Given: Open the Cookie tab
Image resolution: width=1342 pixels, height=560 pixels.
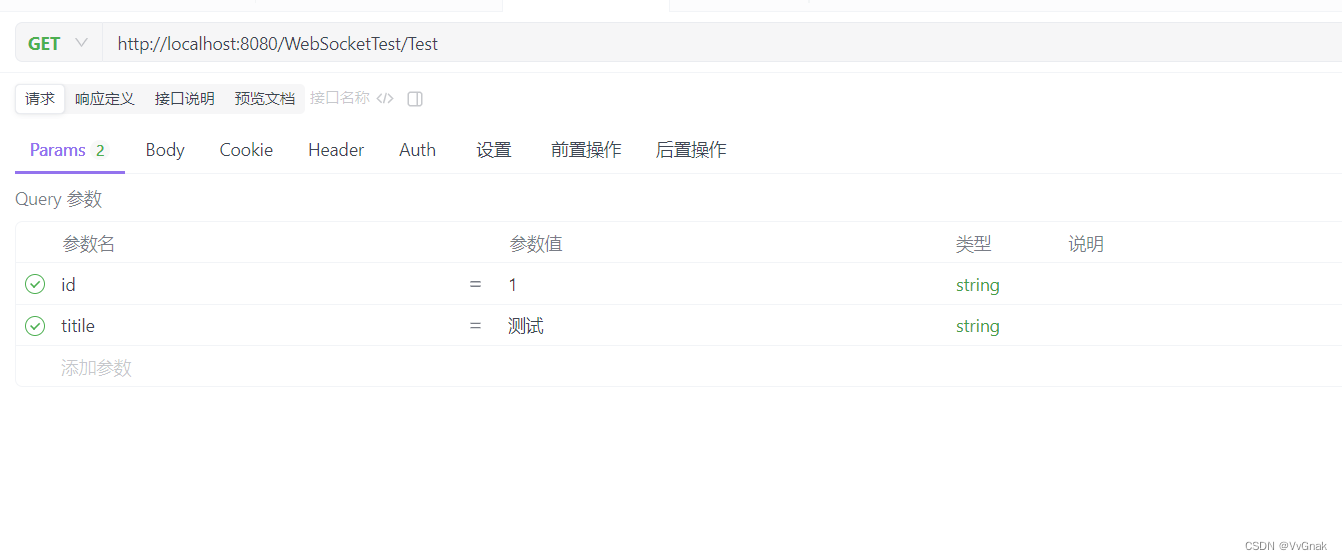Looking at the screenshot, I should 246,150.
